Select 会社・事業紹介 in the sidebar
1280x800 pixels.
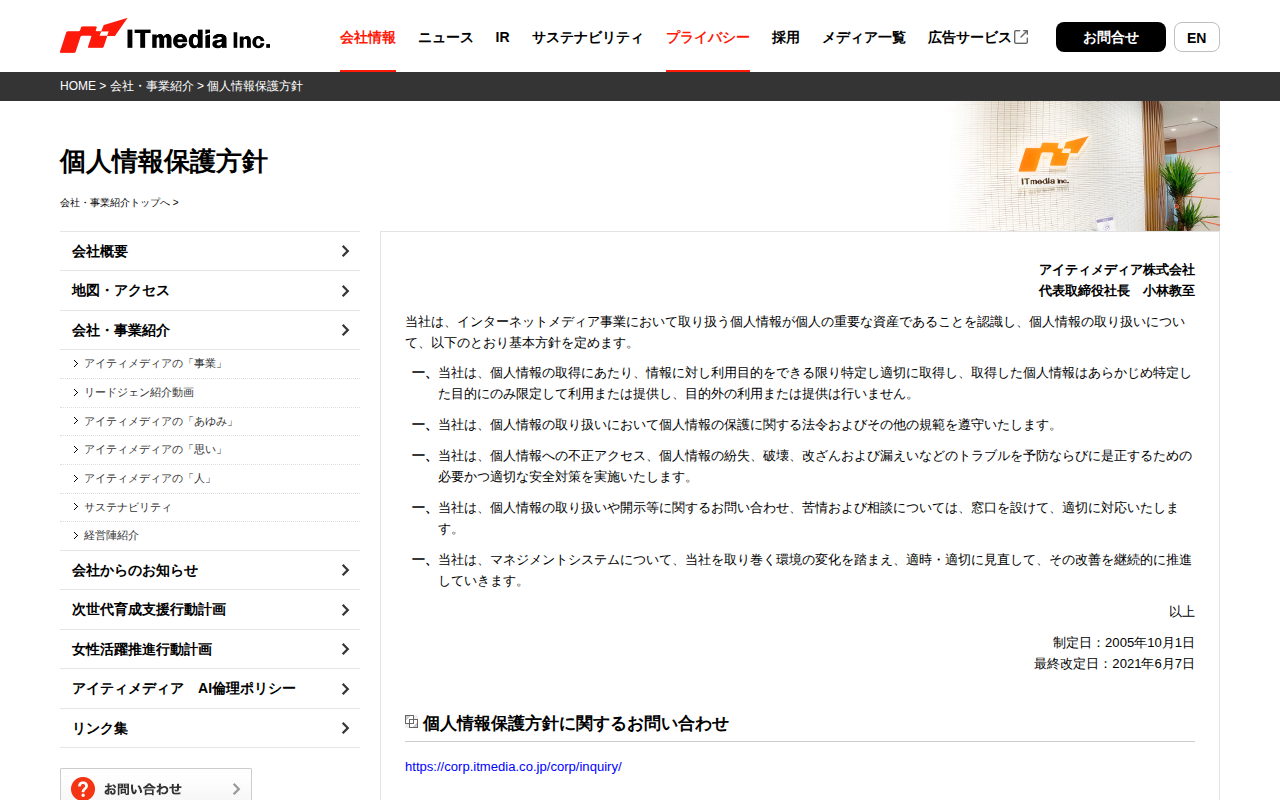point(210,330)
